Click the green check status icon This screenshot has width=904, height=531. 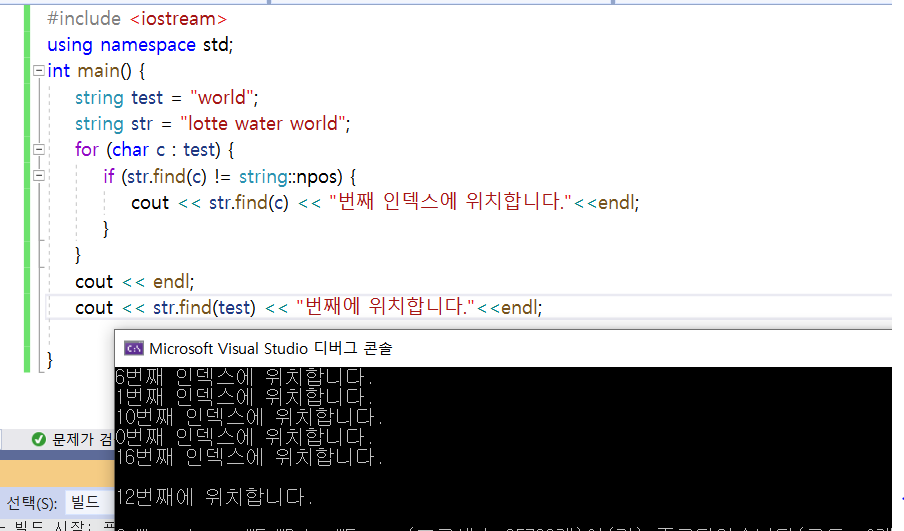(x=39, y=439)
